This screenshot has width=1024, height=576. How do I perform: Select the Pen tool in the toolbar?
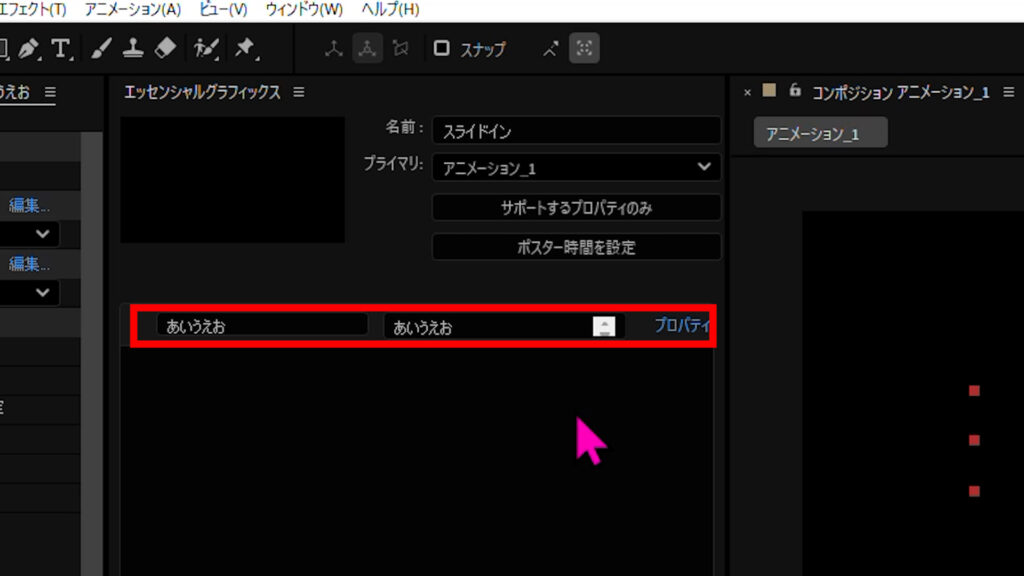tap(29, 48)
